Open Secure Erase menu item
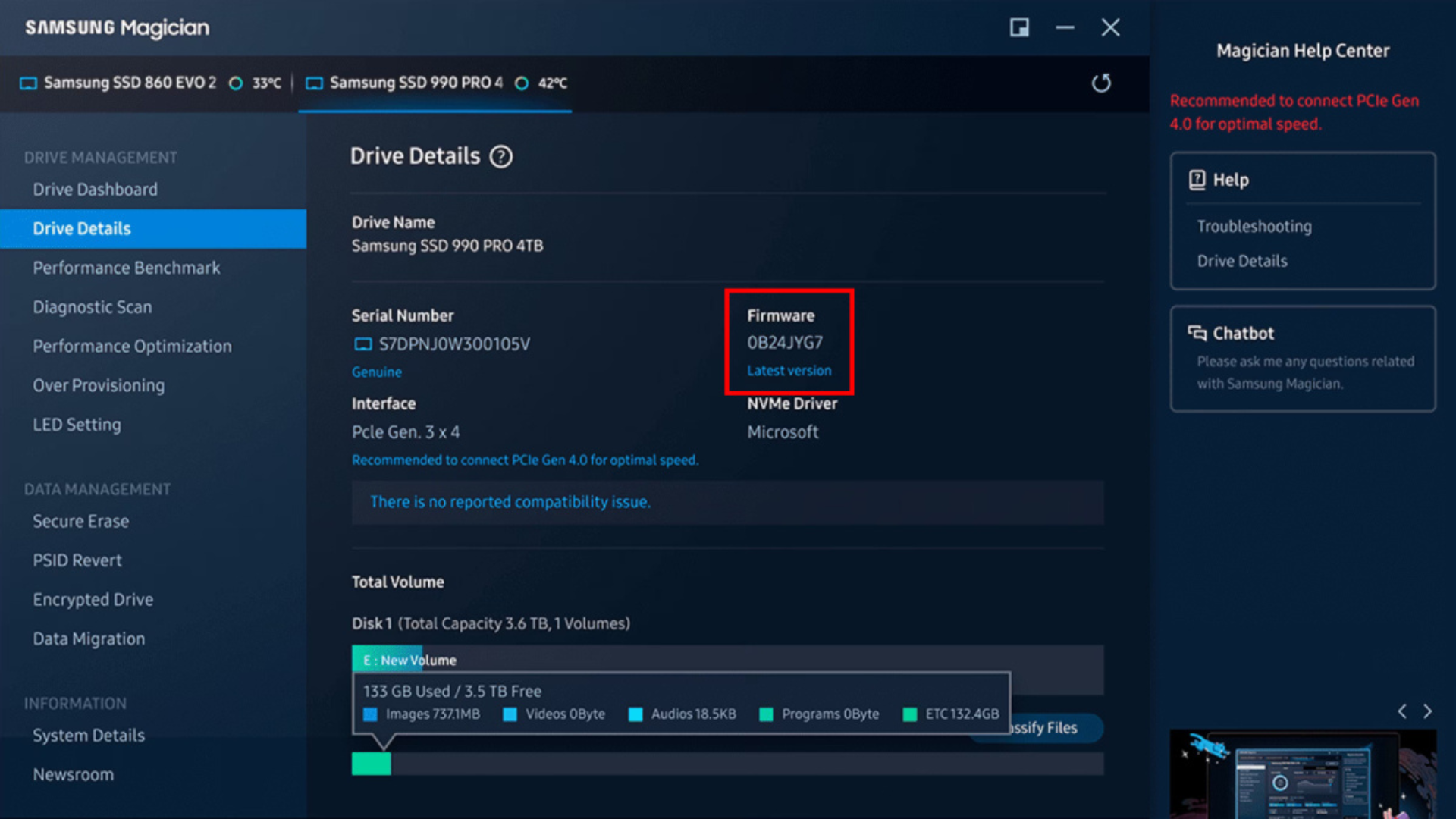This screenshot has height=819, width=1456. 80,521
